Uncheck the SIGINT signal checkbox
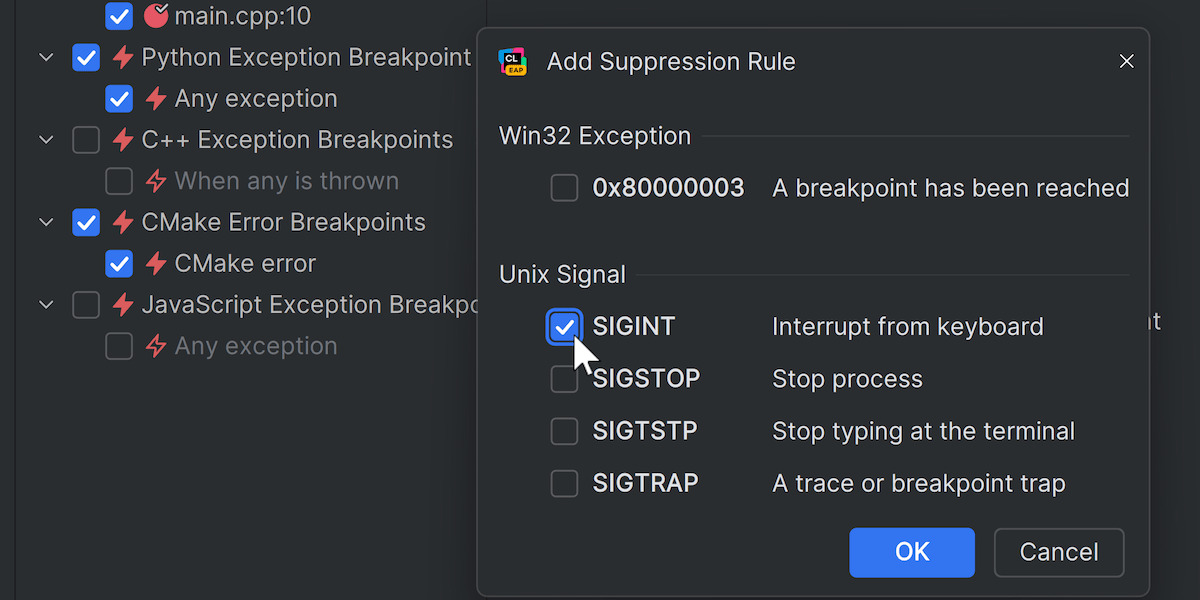 point(565,327)
